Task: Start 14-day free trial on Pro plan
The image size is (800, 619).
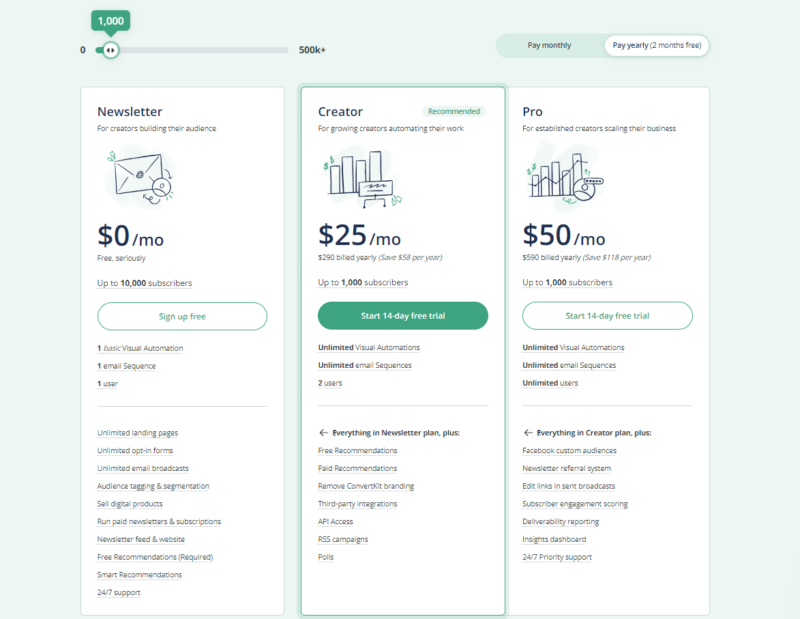Action: pos(607,315)
